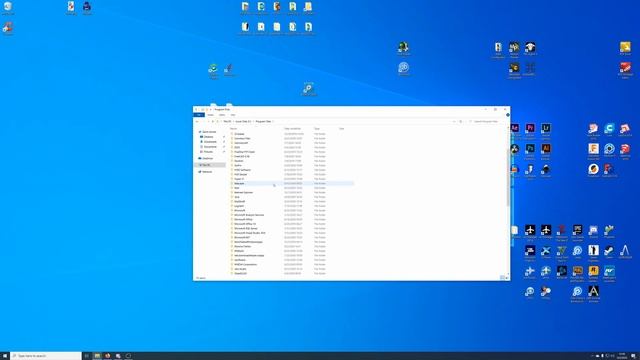Click the taskbar search box
The width and height of the screenshot is (640, 360).
tap(46, 356)
